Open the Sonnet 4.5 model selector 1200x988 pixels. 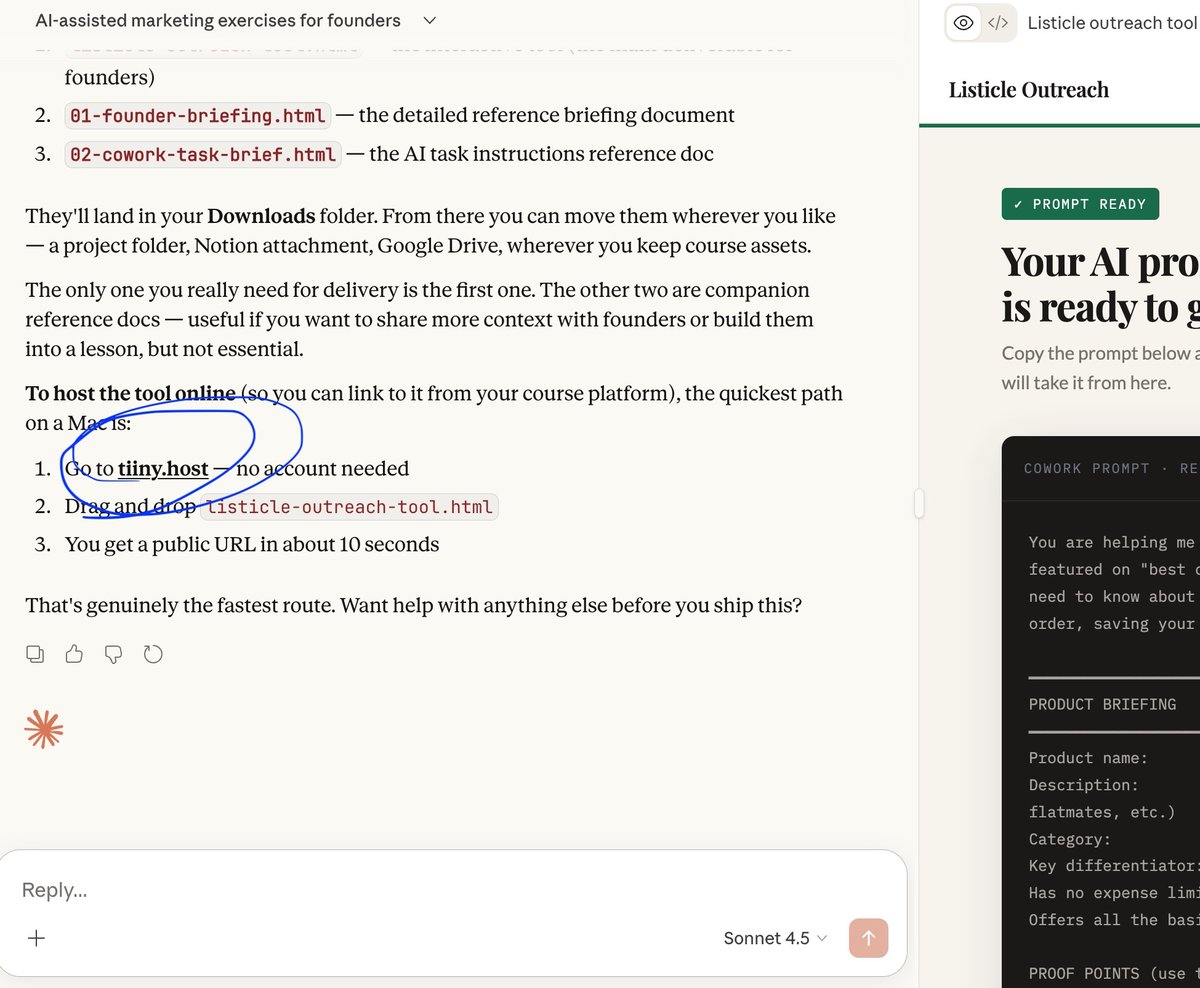coord(775,938)
